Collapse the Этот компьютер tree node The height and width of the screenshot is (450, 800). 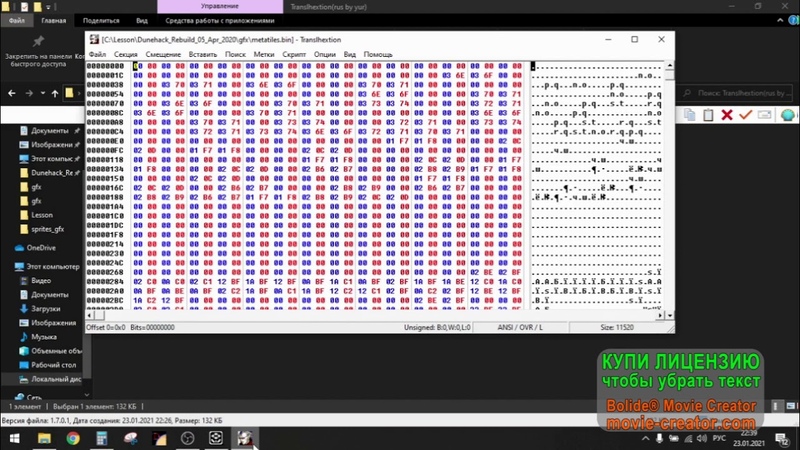point(8,267)
